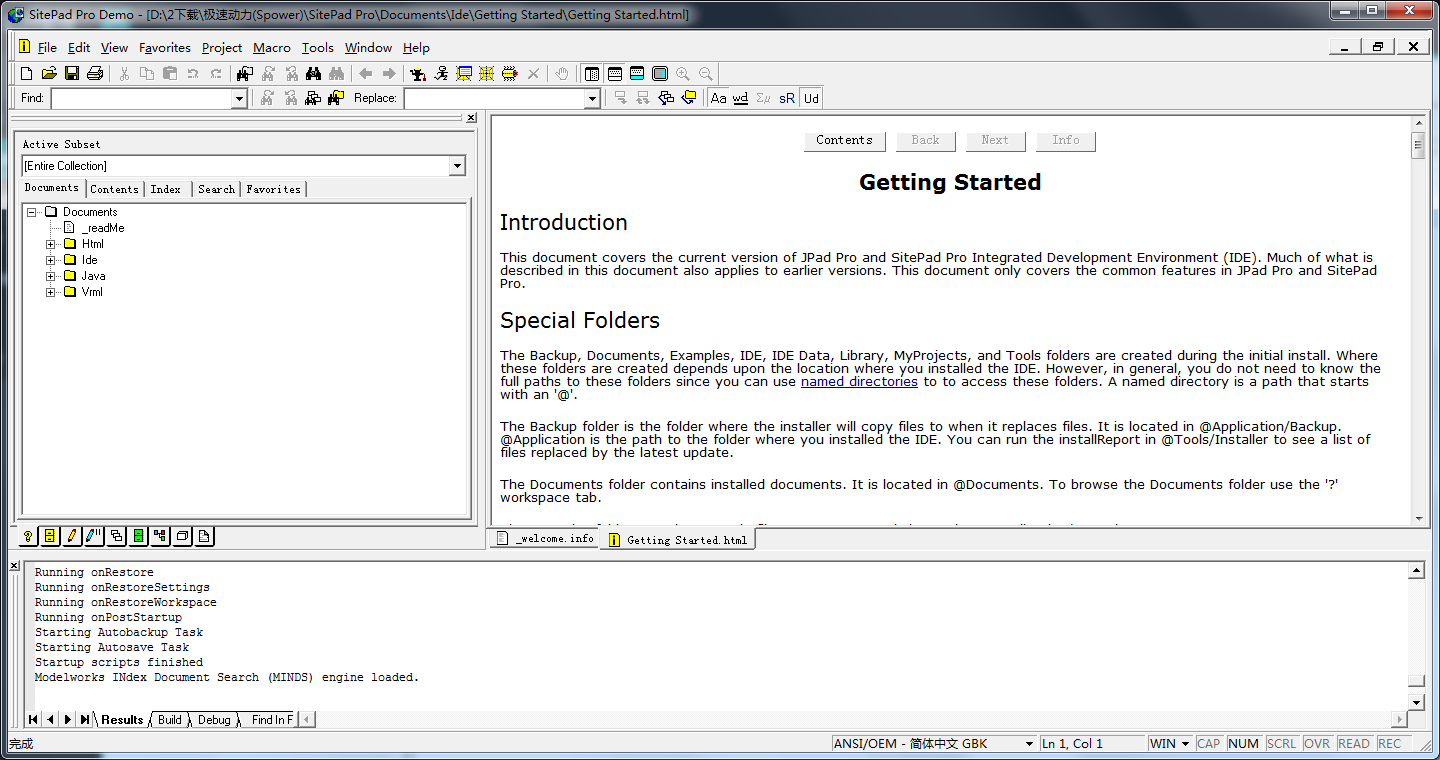
Task: Click the full screen cyan window icon
Action: tap(660, 74)
